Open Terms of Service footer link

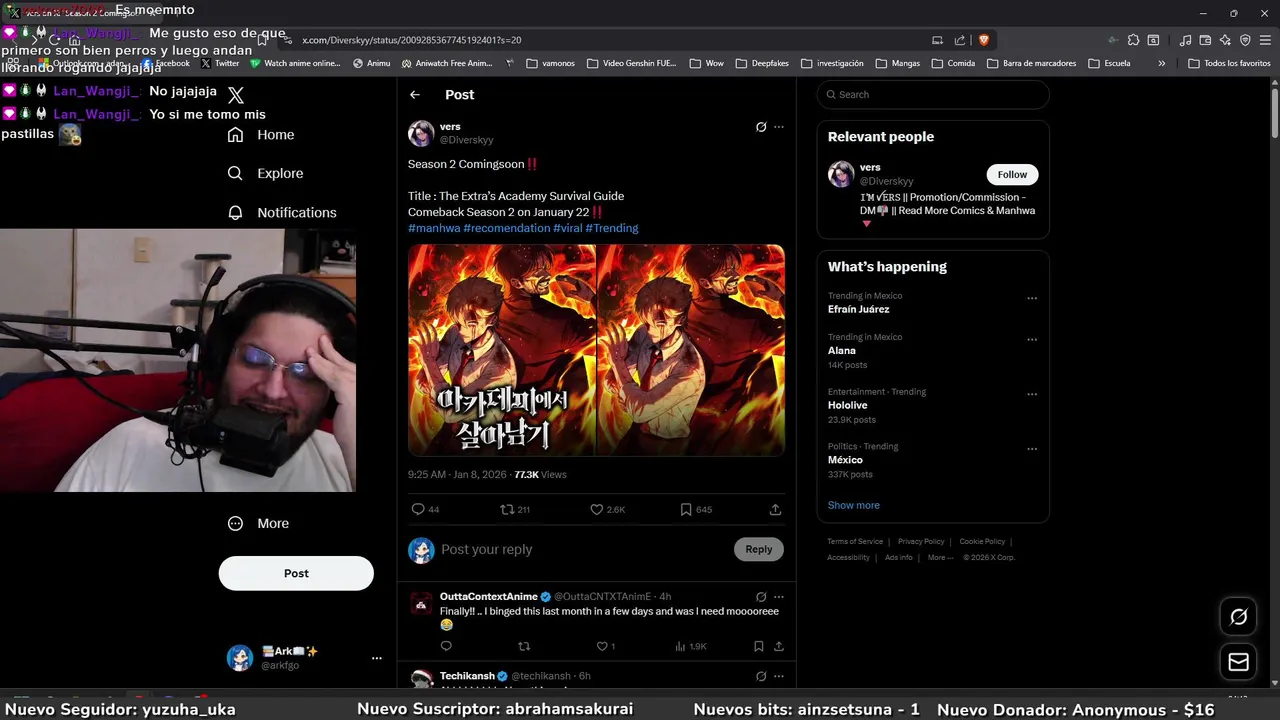click(855, 541)
